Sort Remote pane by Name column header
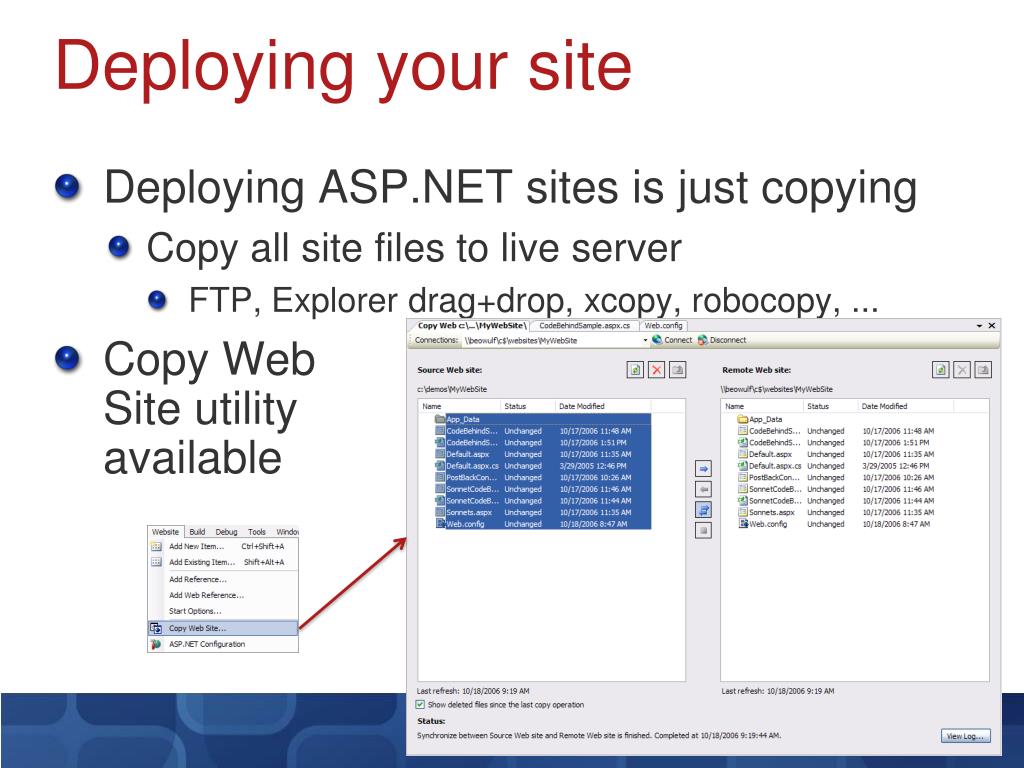The width and height of the screenshot is (1024, 768). click(762, 406)
